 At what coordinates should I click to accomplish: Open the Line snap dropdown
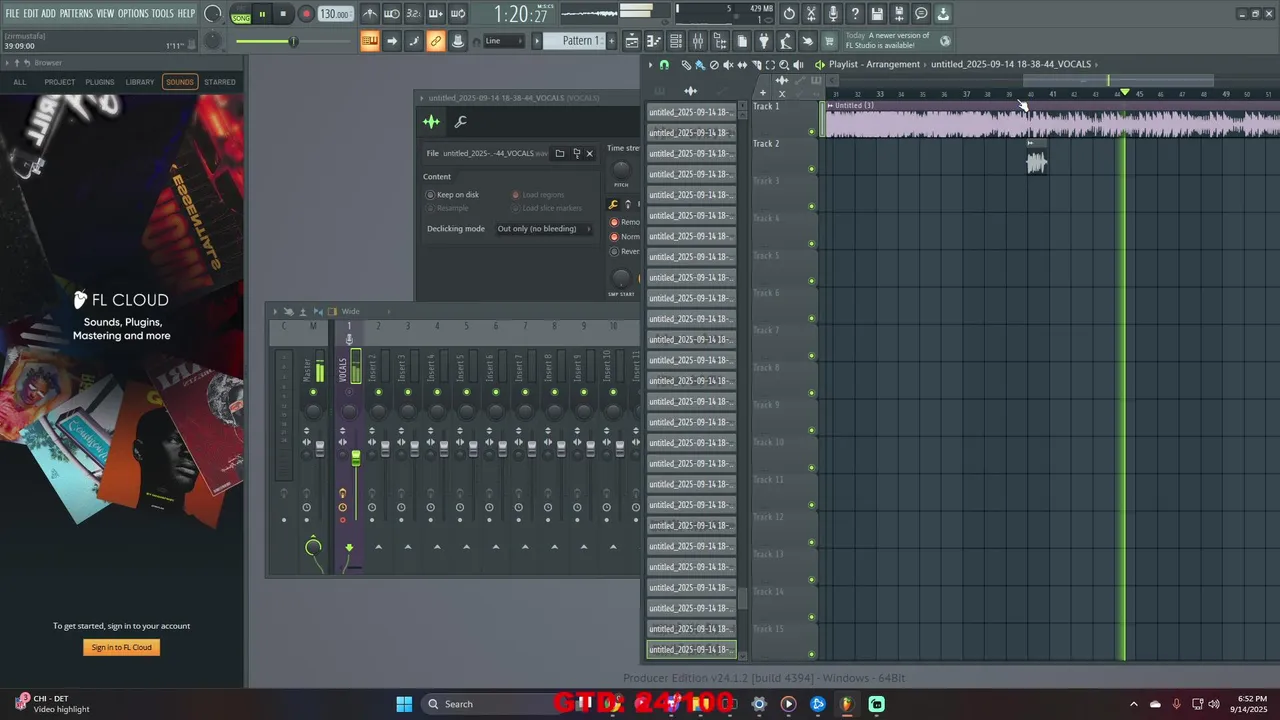point(503,41)
